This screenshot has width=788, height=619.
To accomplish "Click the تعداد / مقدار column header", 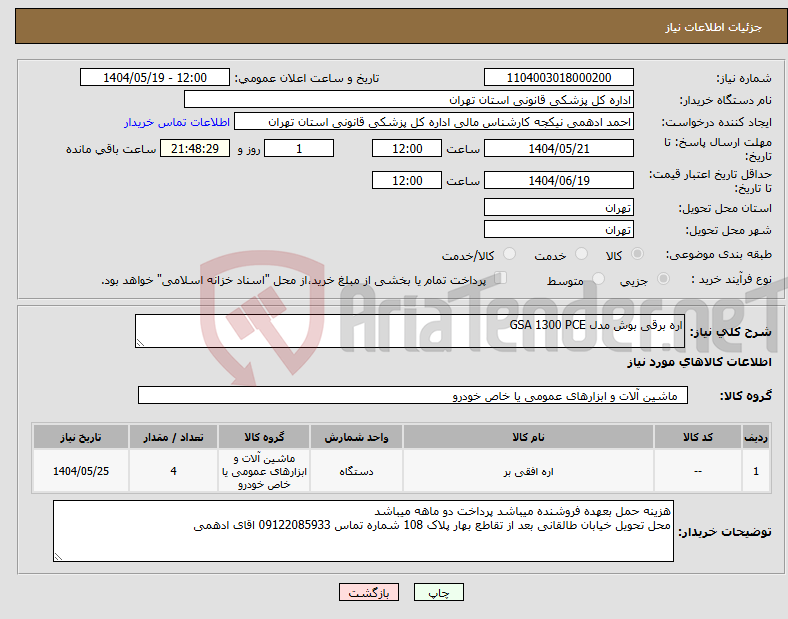I will 173,437.
